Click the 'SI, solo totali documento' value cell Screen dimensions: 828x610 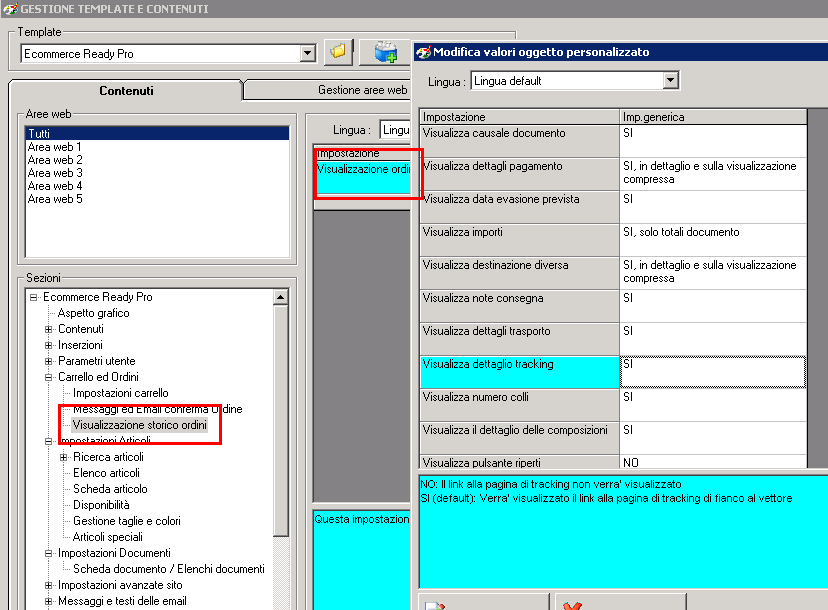(x=713, y=240)
